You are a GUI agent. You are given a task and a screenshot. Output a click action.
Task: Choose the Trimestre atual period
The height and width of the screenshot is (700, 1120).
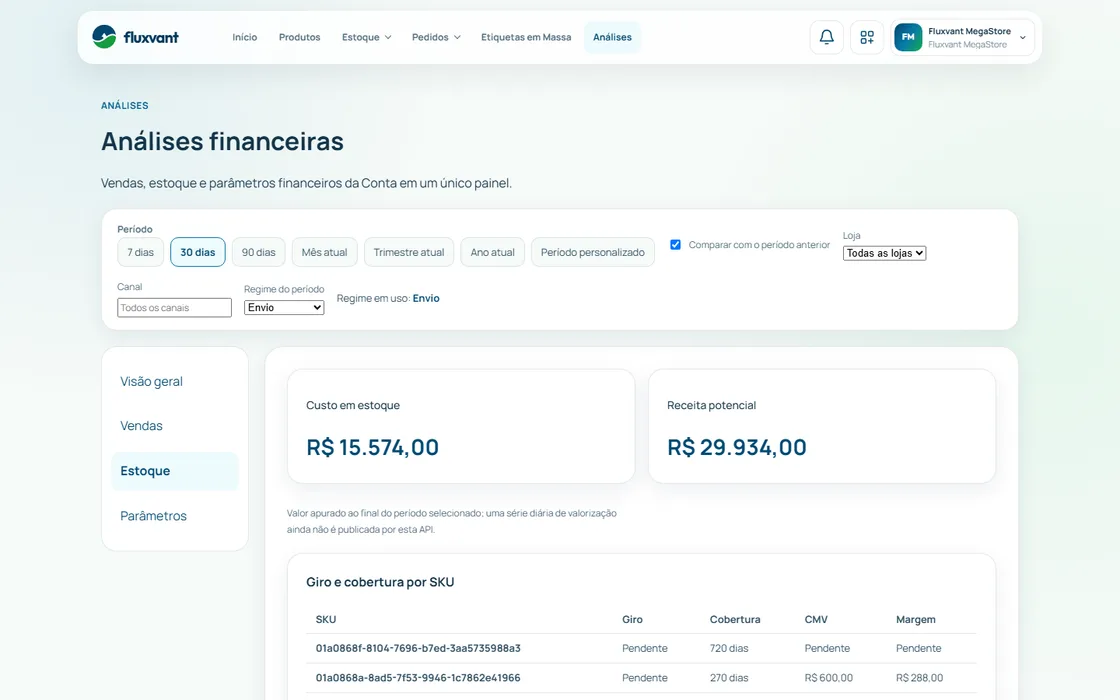pyautogui.click(x=409, y=252)
